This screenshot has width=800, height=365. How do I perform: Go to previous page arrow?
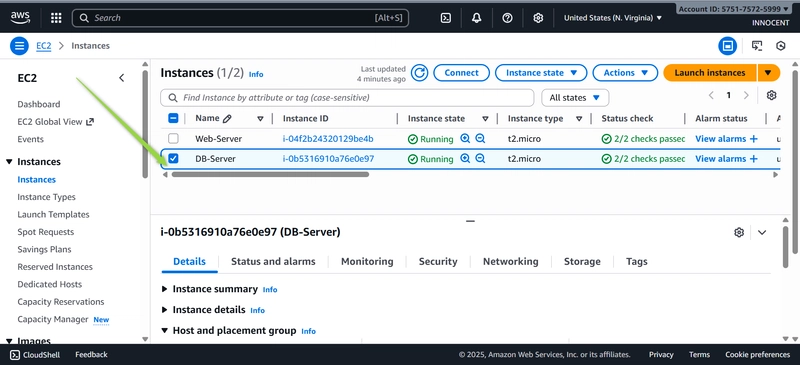pyautogui.click(x=711, y=95)
